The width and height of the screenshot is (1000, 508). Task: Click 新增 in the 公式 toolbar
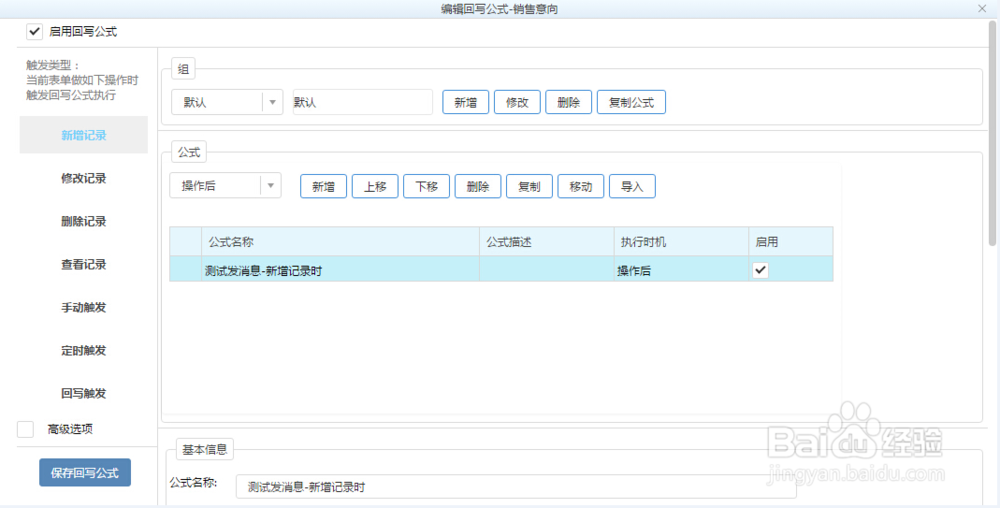tap(323, 186)
